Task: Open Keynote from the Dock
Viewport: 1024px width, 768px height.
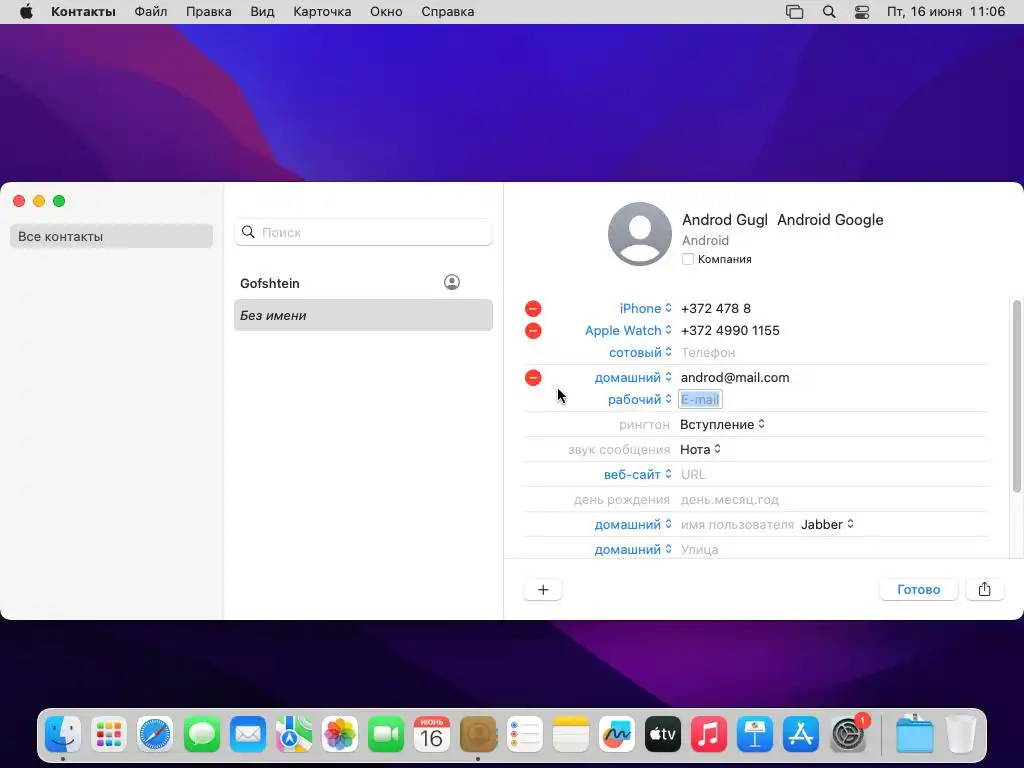Action: 755,734
